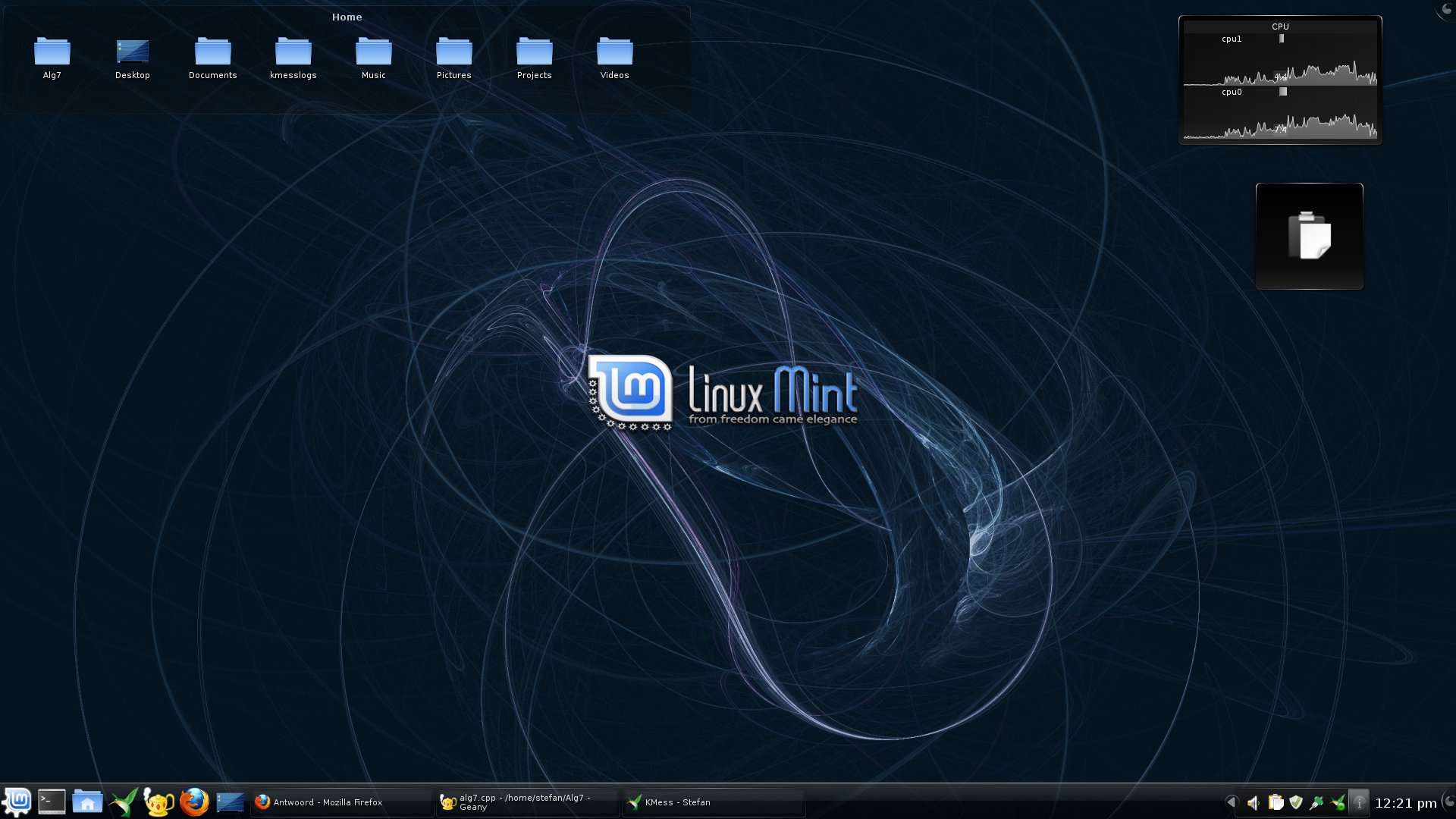The height and width of the screenshot is (819, 1456).
Task: Switch to KMess - Stefan window
Action: point(713,802)
